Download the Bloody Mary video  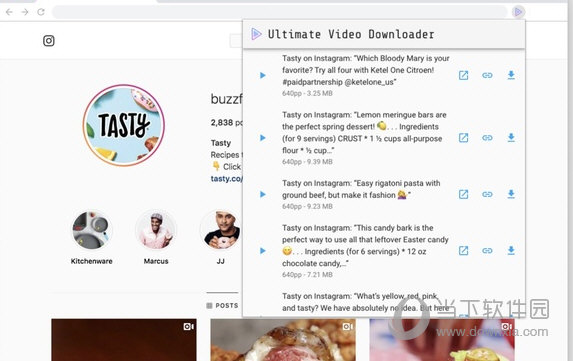pyautogui.click(x=511, y=75)
